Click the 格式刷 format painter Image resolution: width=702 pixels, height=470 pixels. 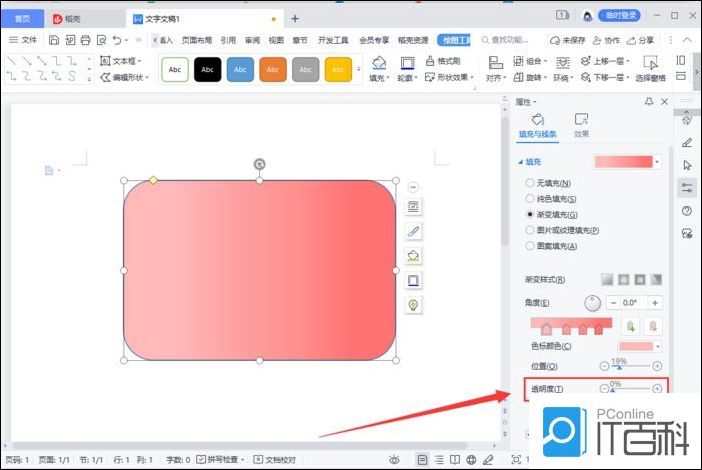442,61
